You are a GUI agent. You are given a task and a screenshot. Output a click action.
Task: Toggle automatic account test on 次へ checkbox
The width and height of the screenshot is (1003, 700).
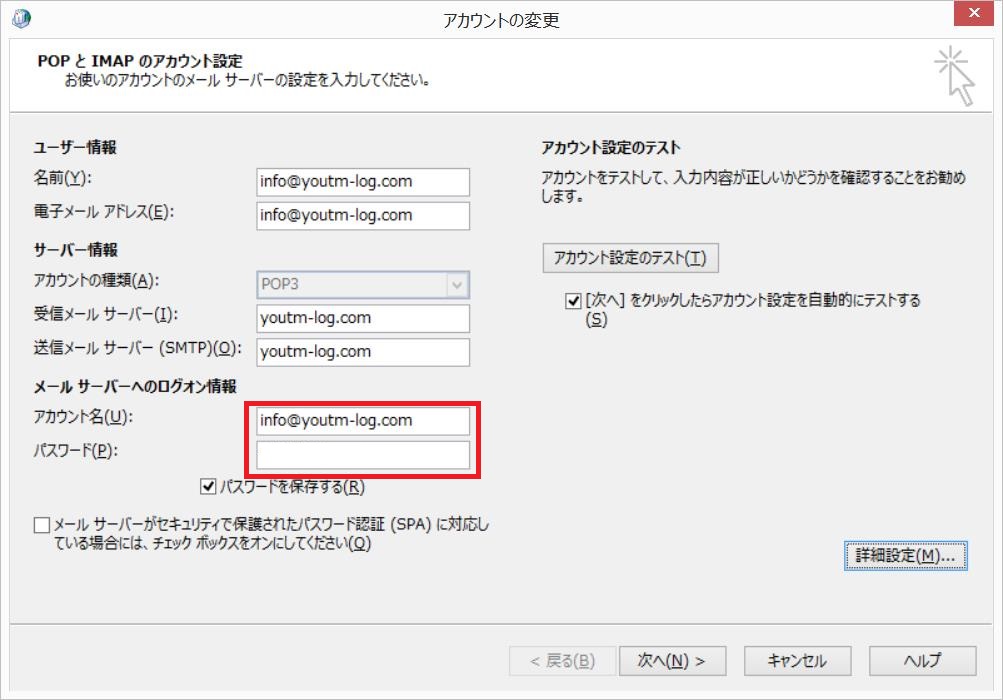click(x=573, y=301)
